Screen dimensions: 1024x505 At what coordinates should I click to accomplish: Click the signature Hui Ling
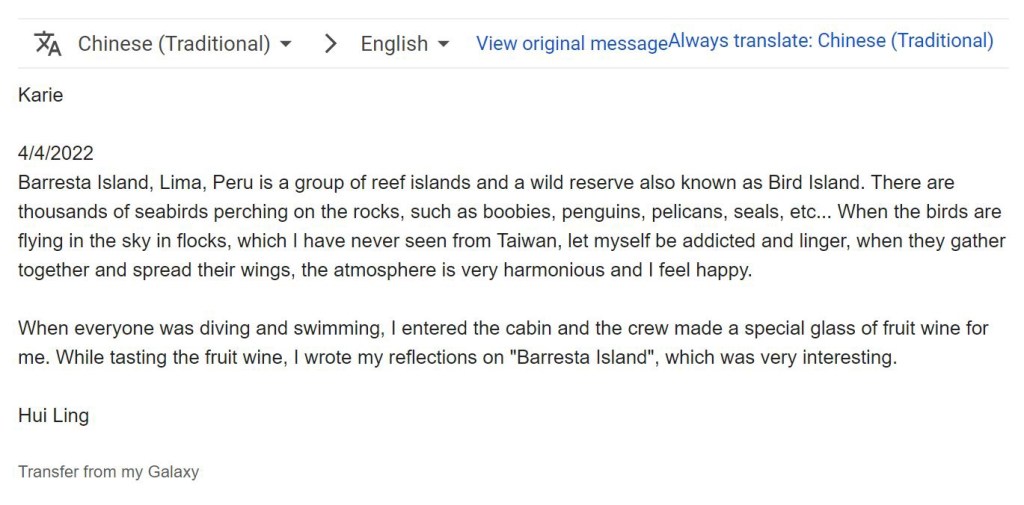tap(53, 416)
